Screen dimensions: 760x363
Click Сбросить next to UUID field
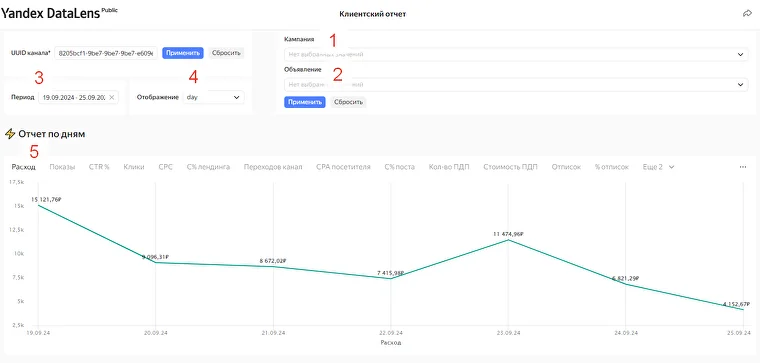226,53
